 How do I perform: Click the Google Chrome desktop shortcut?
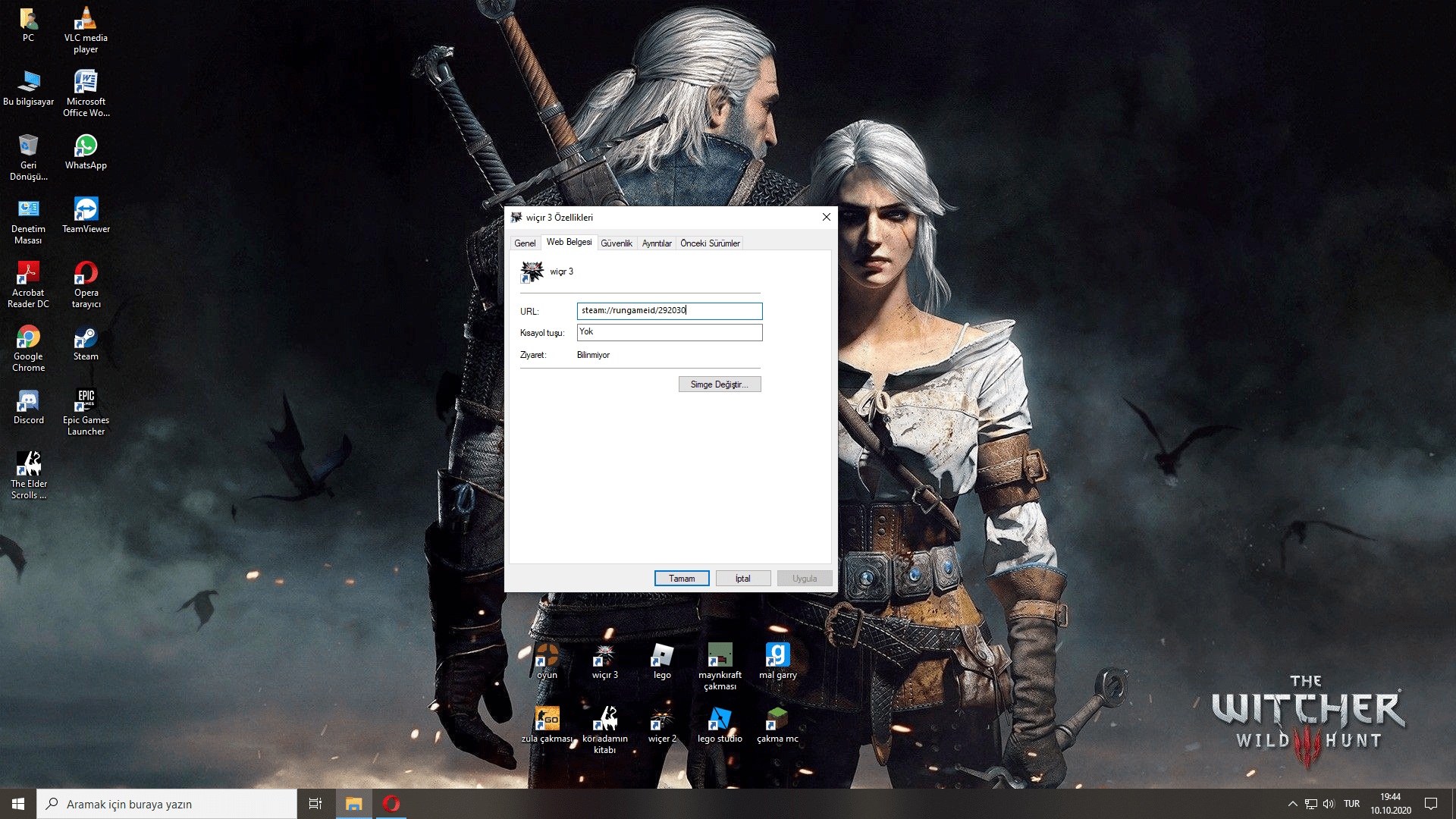(x=28, y=339)
